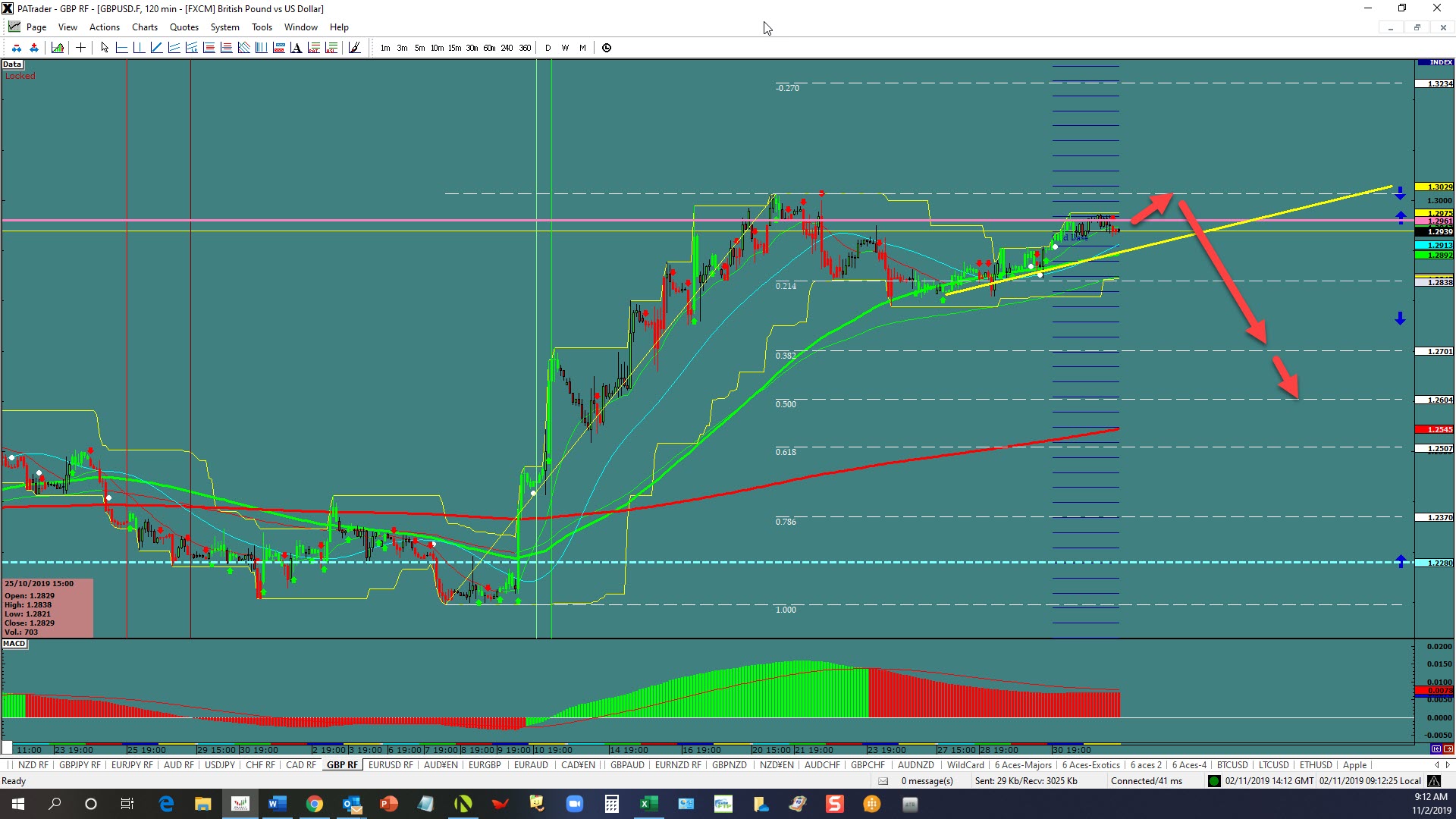Select the arrow pointer tool
Image resolution: width=1456 pixels, height=819 pixels.
[x=105, y=48]
